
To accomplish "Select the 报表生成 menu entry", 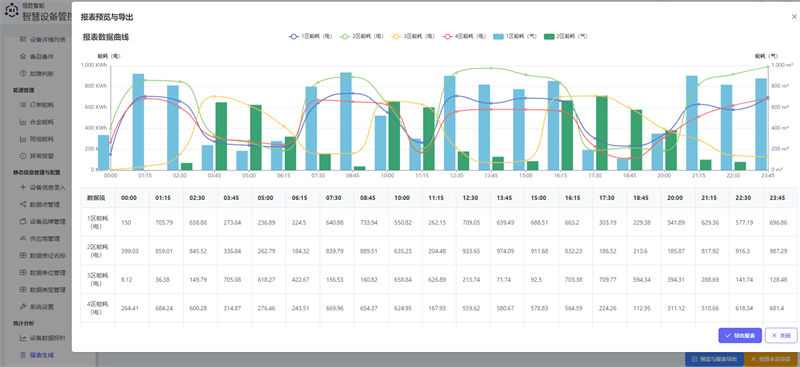I will 36,355.
